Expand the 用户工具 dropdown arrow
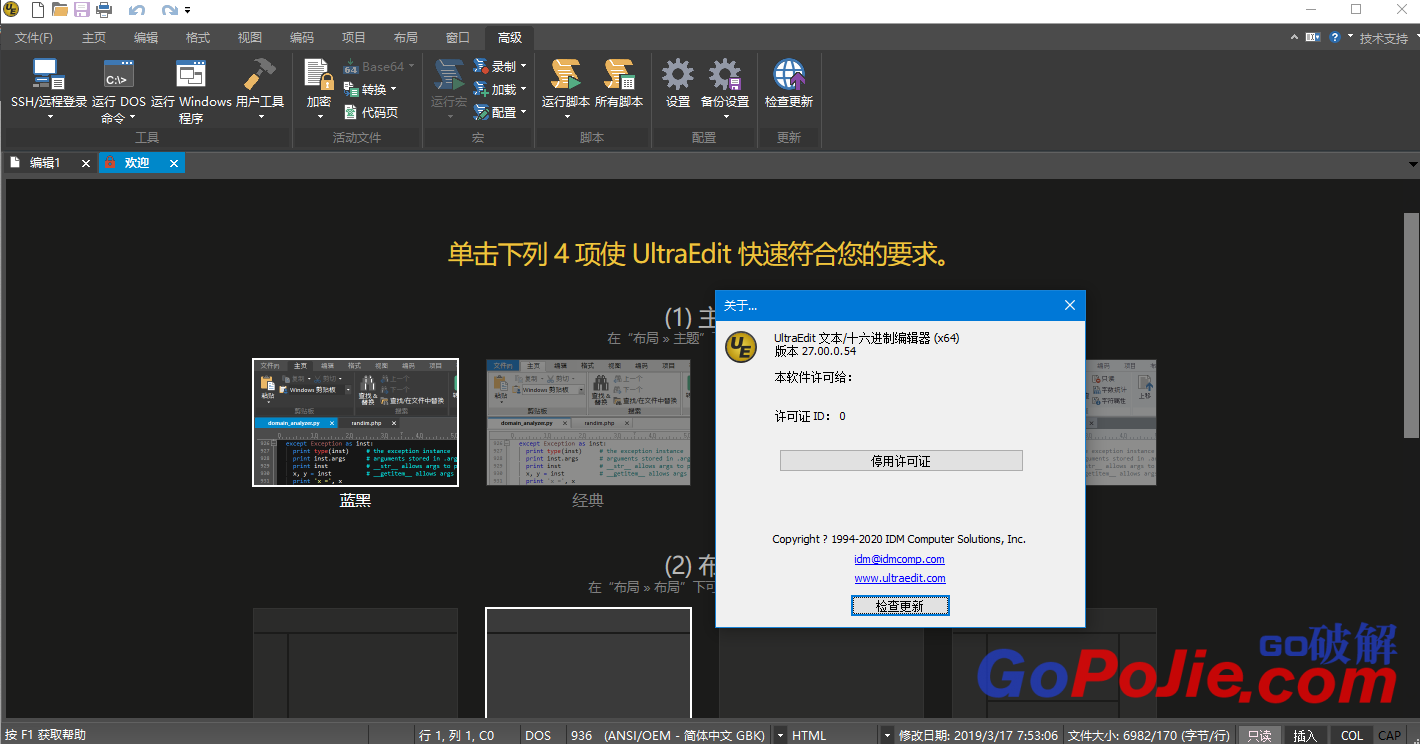1420x744 pixels. tap(260, 116)
